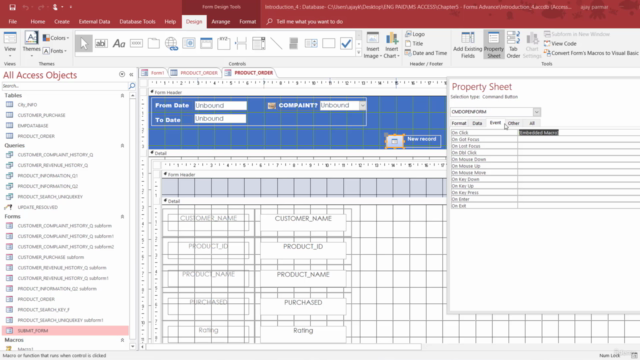This screenshot has height=360, width=640.
Task: Click Date and Time button
Action: click(426, 53)
